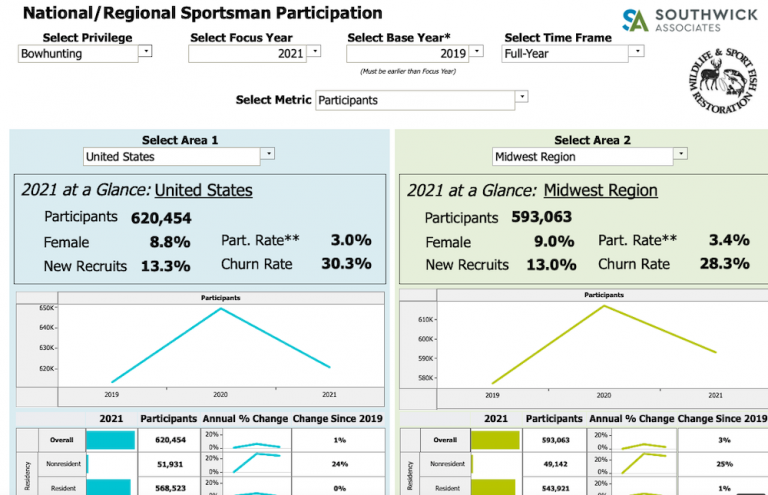The height and width of the screenshot is (495, 768).
Task: Click the United States glance heading link
Action: 204,190
